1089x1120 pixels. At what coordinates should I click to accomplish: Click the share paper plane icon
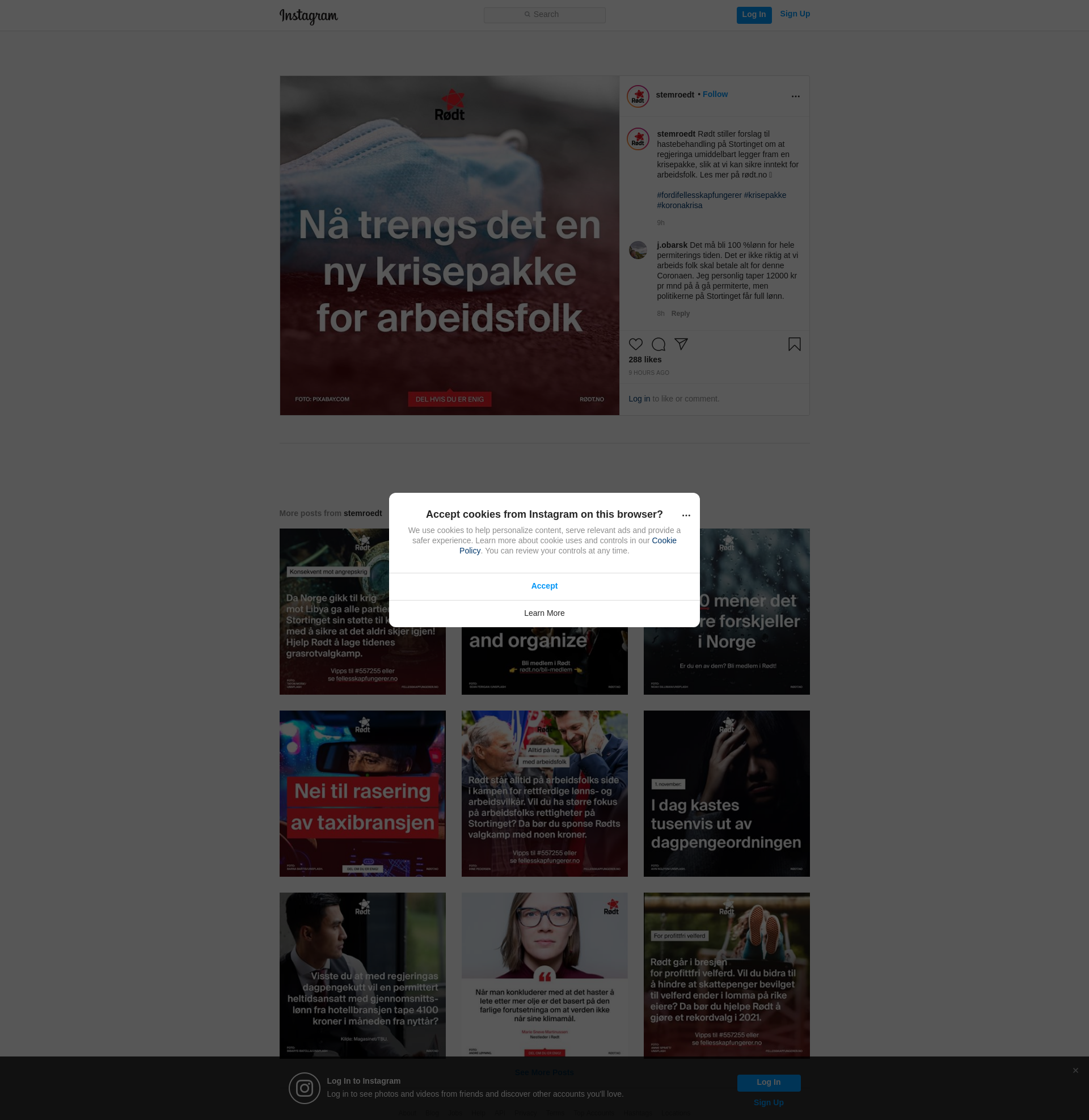[681, 344]
